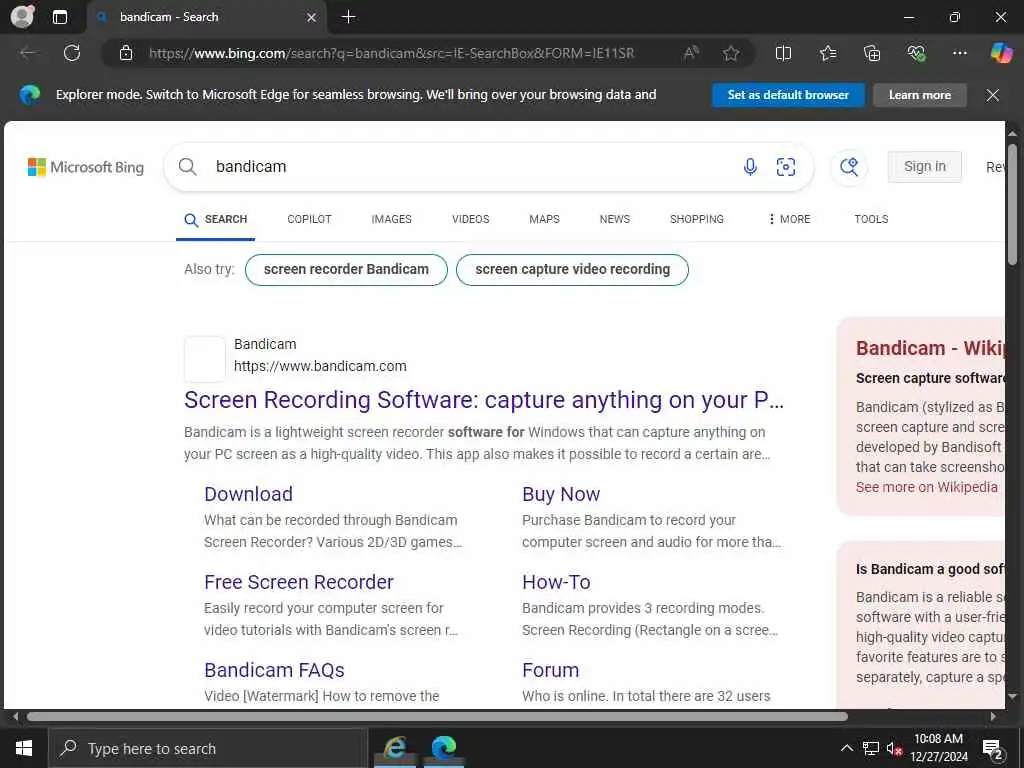Click the taskbar Type here to search box

click(x=208, y=748)
